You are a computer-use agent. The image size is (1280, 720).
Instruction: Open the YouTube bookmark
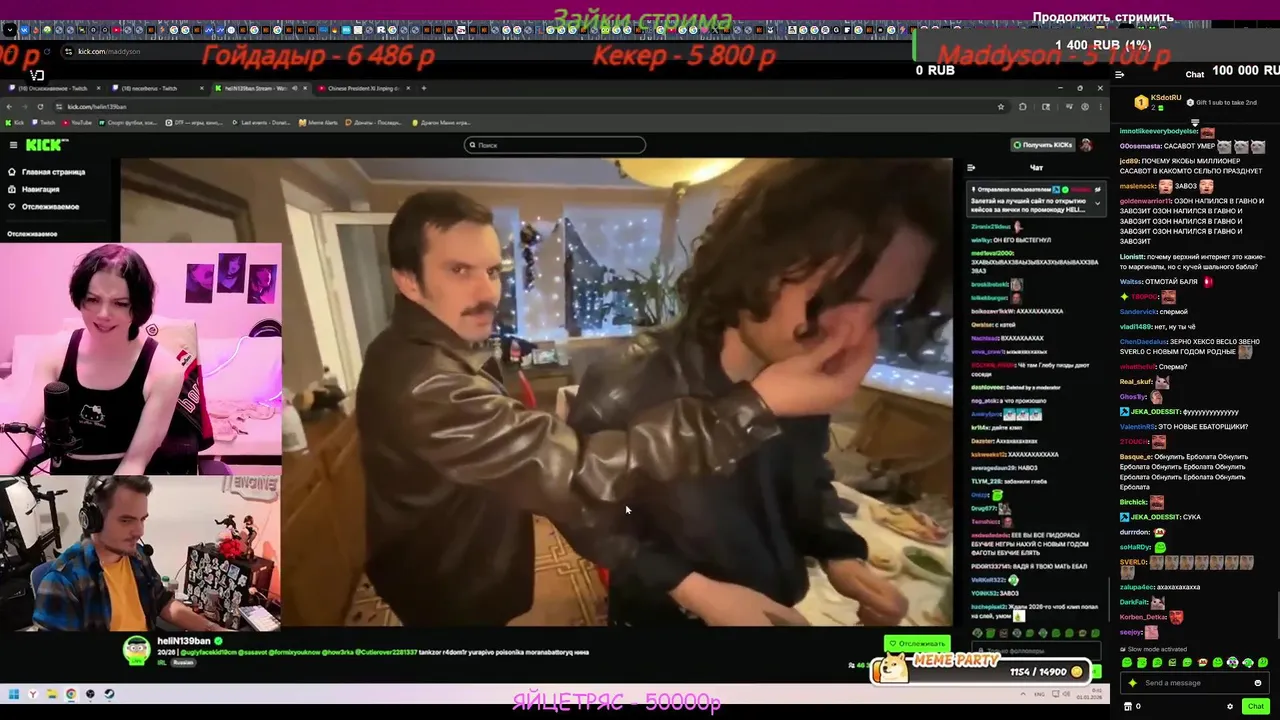[x=77, y=123]
